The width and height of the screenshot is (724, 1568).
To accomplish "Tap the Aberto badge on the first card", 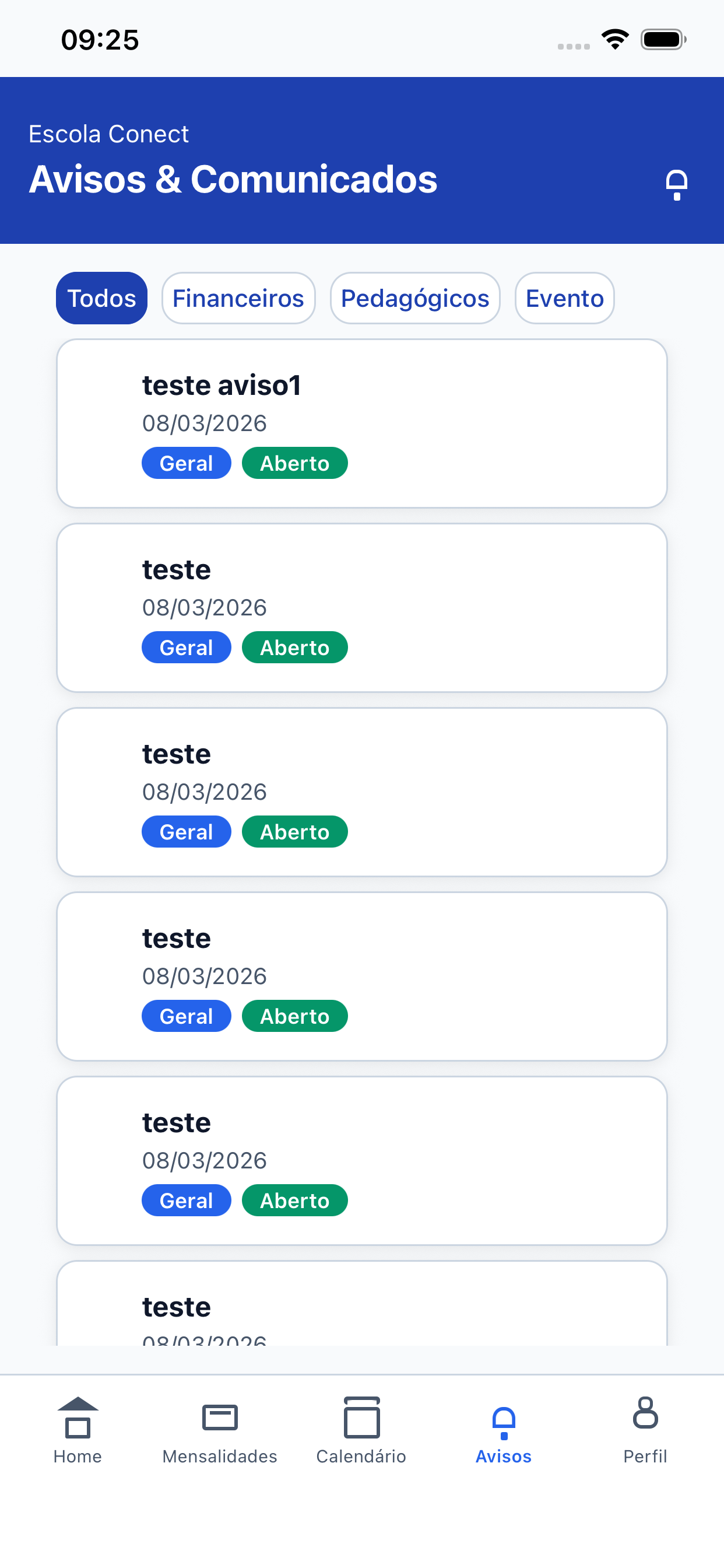I will click(294, 463).
